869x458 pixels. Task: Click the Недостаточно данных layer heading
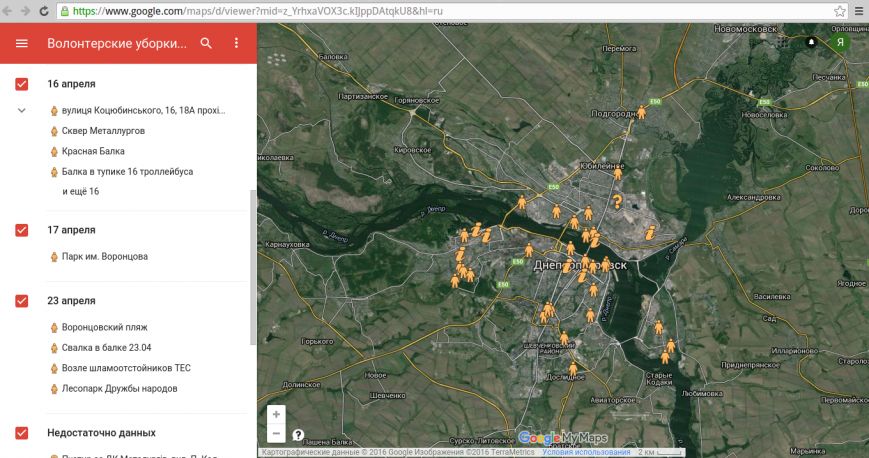pos(101,433)
